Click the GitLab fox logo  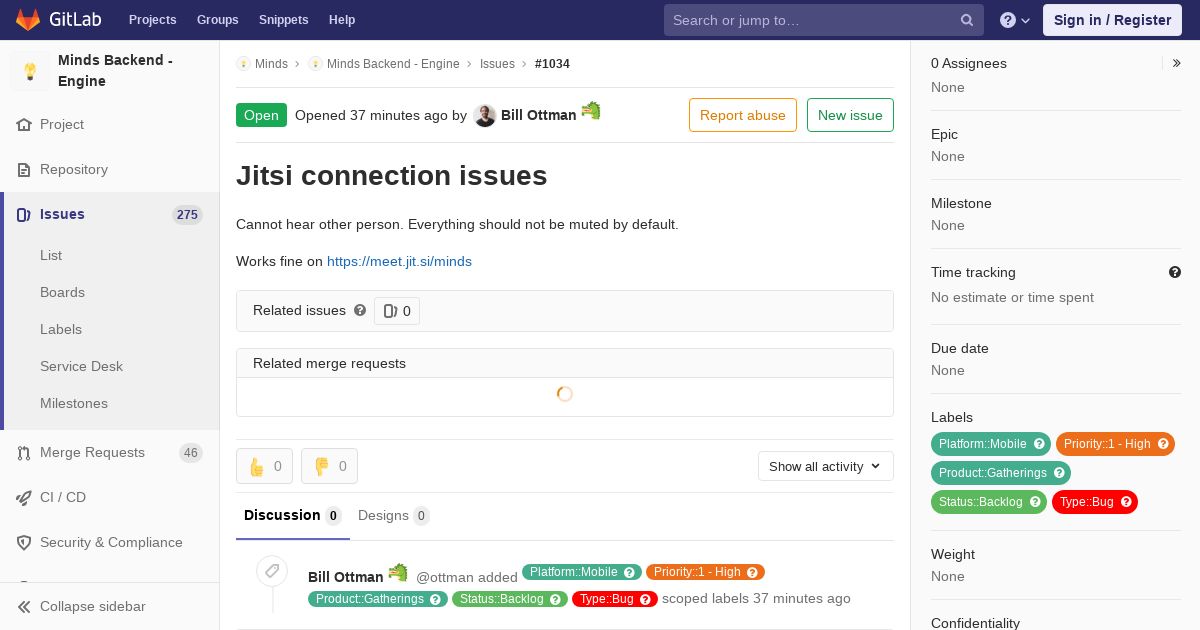pyautogui.click(x=28, y=19)
